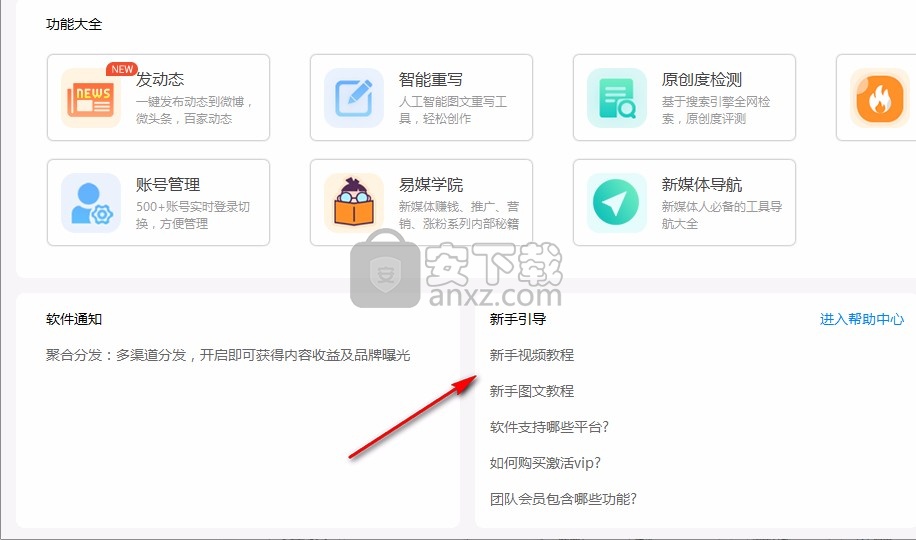This screenshot has width=916, height=540.
Task: Open 如何购买激活vip? help entry
Action: pos(545,463)
